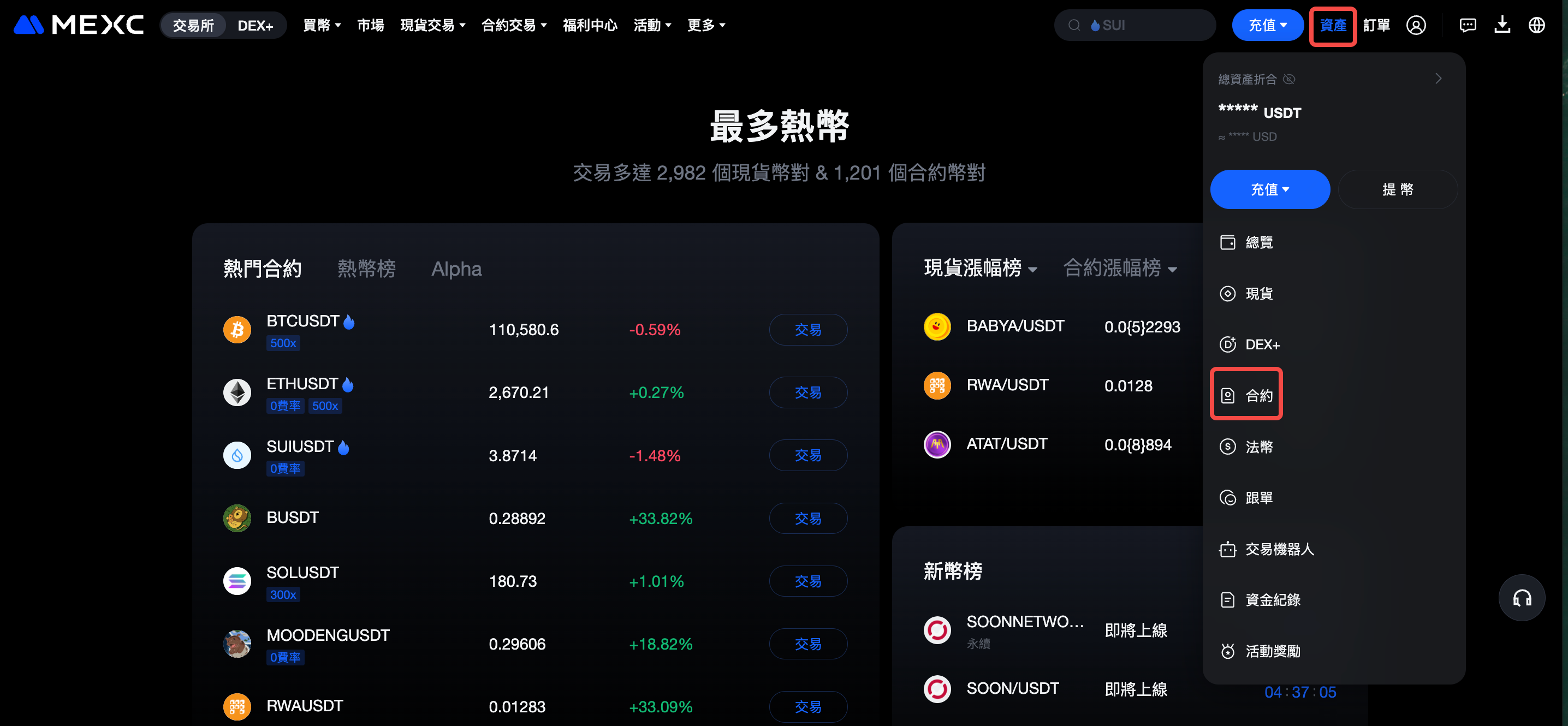Click 交易 button for BUSDT

[807, 519]
